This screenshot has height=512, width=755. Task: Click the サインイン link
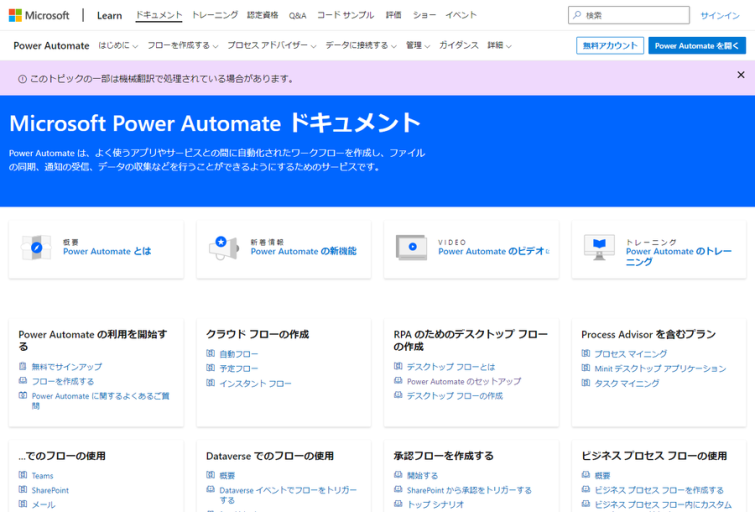pyautogui.click(x=720, y=15)
